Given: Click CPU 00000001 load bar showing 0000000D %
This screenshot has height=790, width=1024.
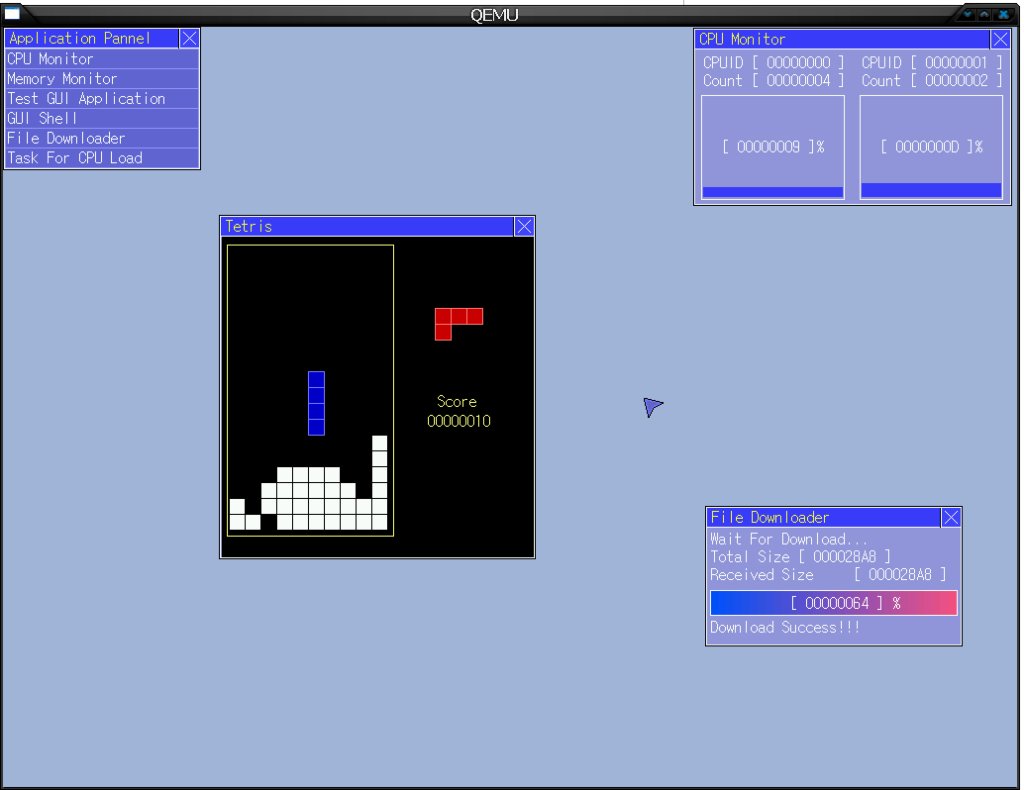Looking at the screenshot, I should 931,147.
